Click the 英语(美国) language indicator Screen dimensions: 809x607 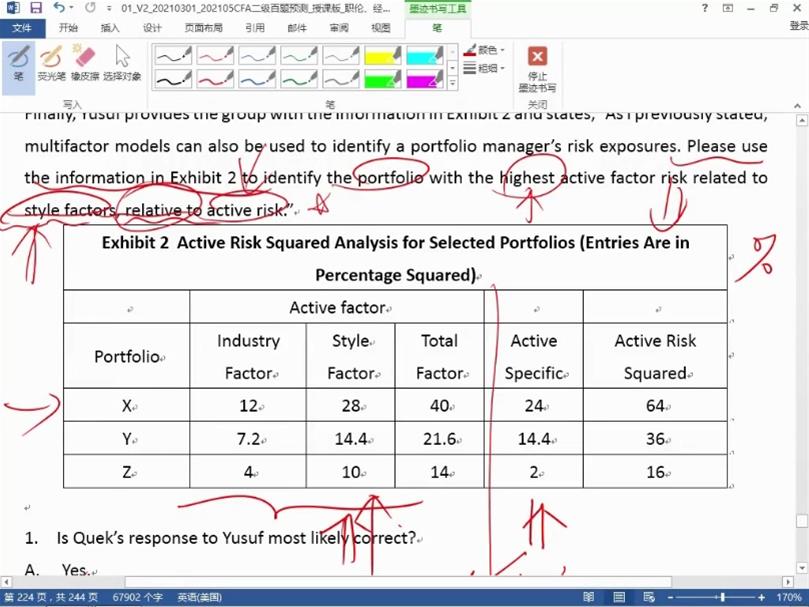coord(200,598)
